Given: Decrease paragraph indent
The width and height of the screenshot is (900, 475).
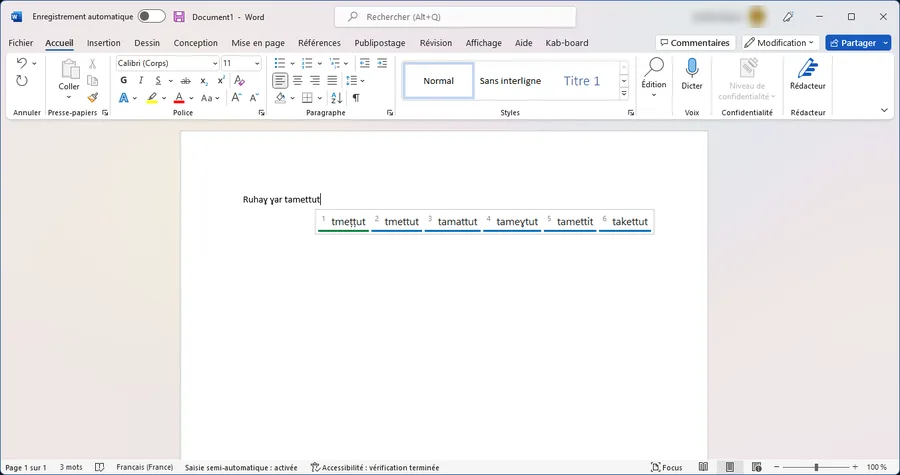Looking at the screenshot, I should pyautogui.click(x=364, y=63).
